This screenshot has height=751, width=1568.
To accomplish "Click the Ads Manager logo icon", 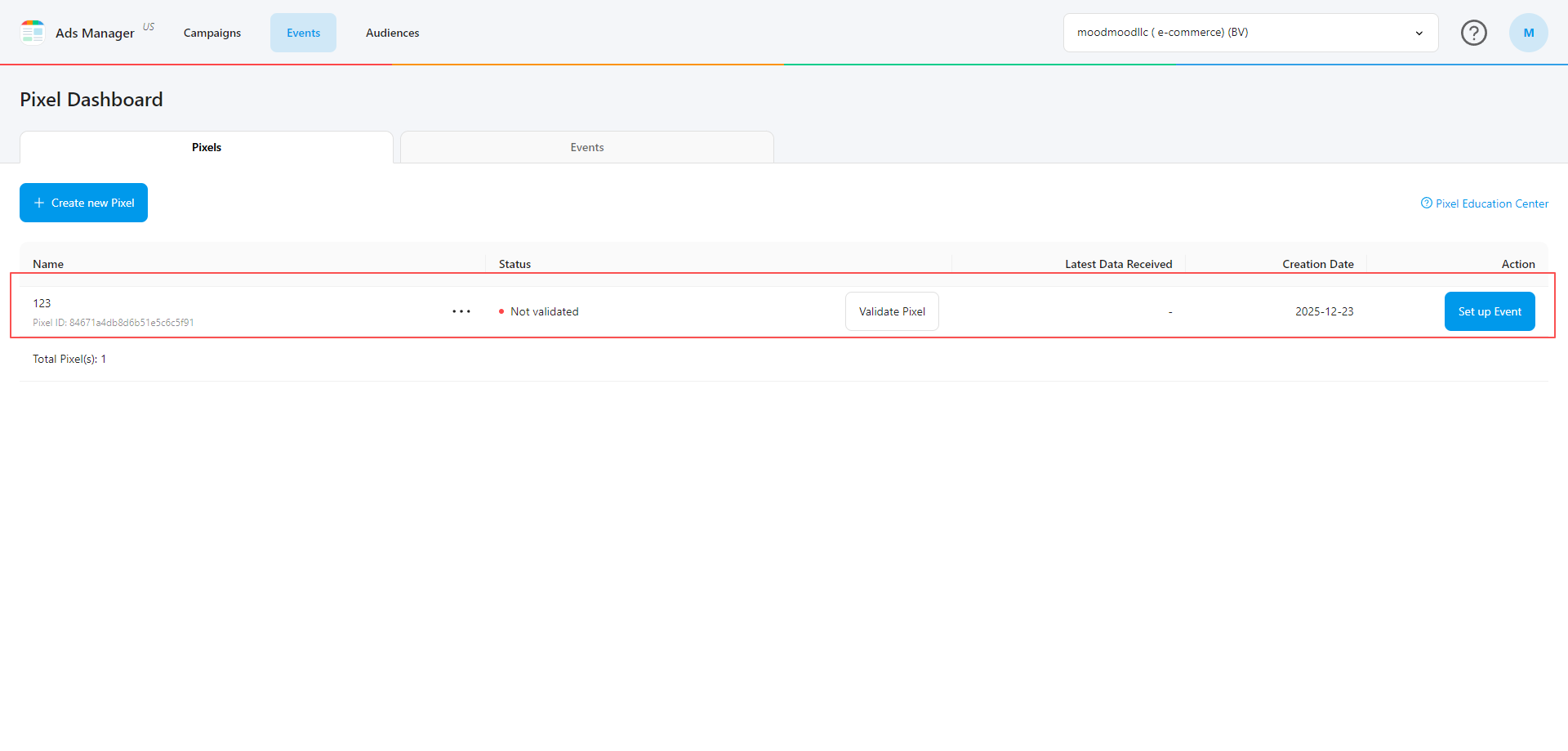I will pos(33,33).
